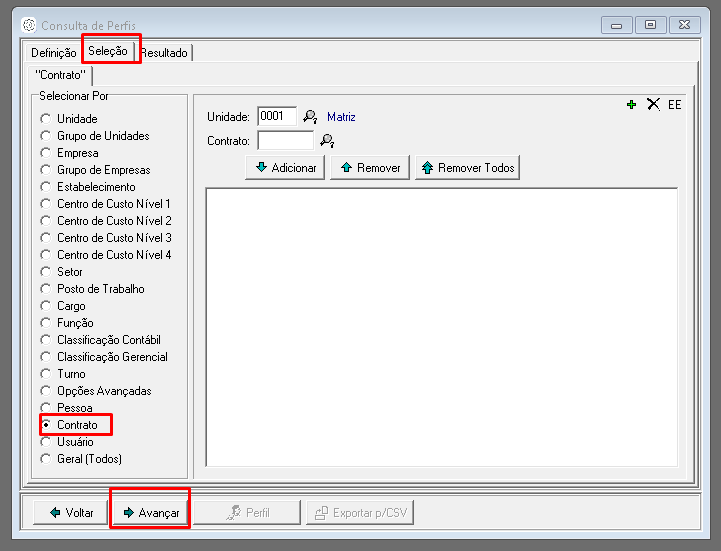
Task: Select the Unidade radio option
Action: (x=45, y=119)
